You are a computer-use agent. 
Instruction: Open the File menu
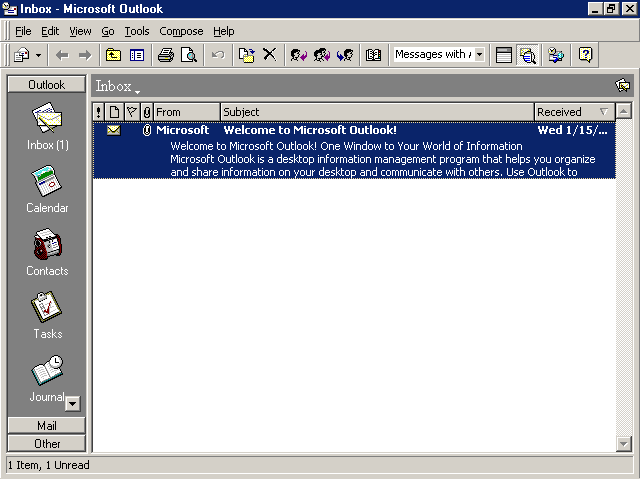23,31
